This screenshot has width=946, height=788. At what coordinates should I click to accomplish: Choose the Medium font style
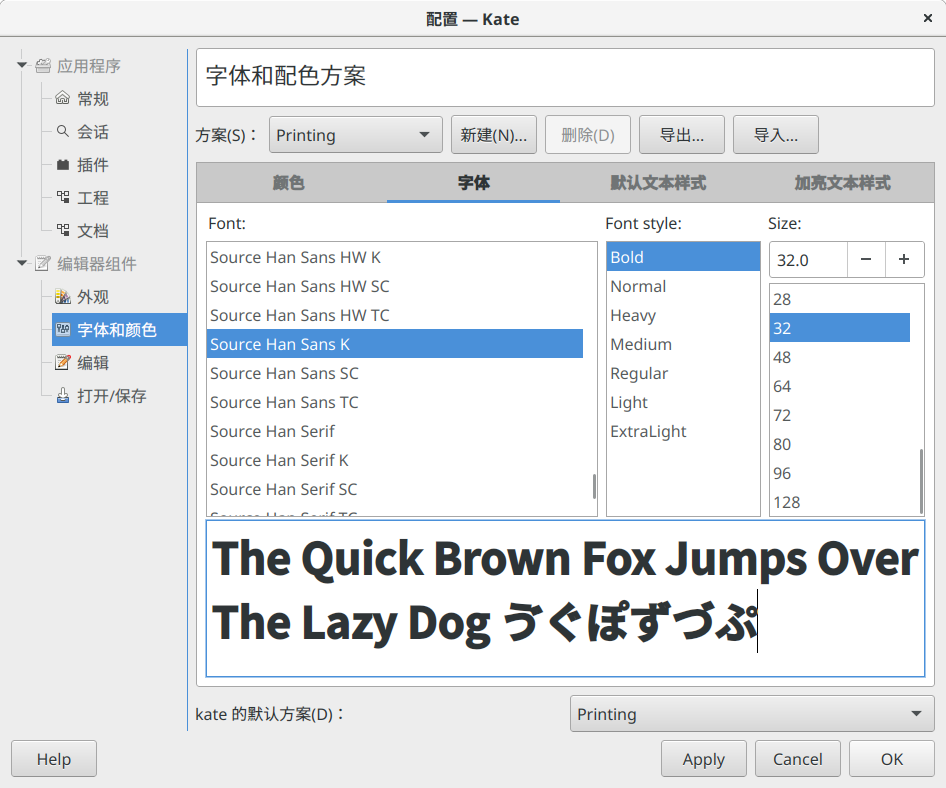click(683, 344)
